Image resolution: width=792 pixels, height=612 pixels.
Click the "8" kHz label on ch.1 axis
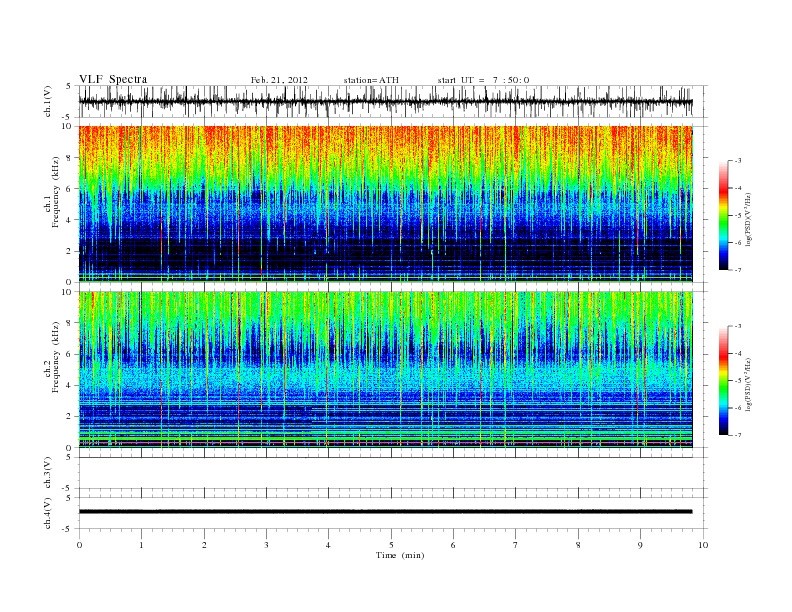click(x=70, y=157)
